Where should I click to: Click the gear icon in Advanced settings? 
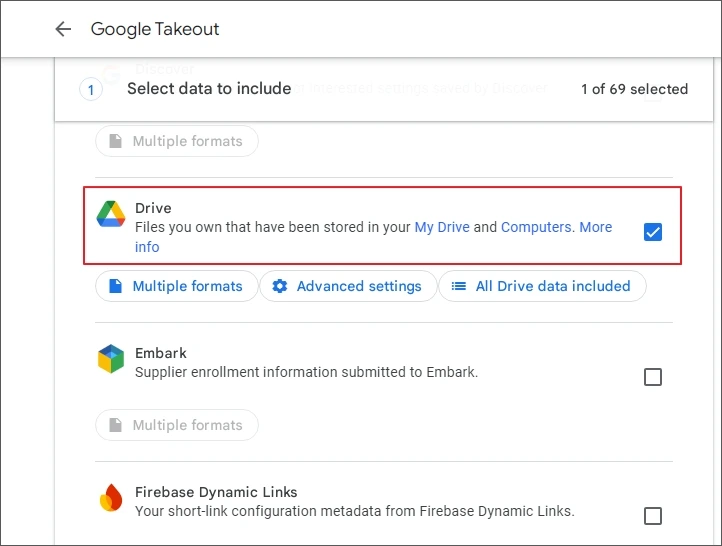click(280, 286)
